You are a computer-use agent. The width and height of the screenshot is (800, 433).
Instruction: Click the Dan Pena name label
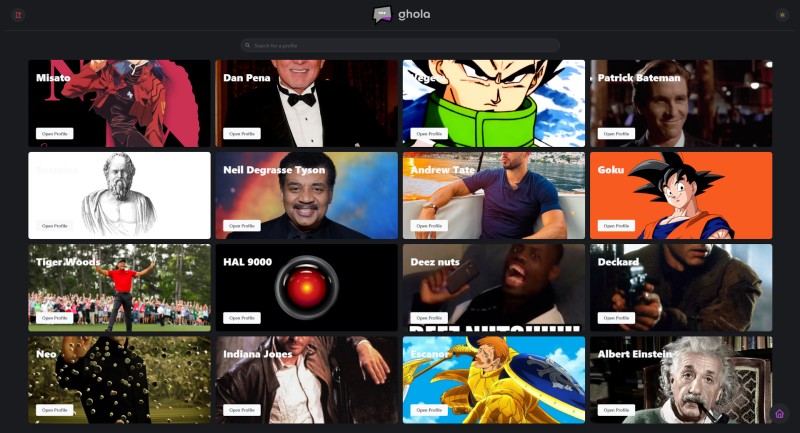pos(247,78)
